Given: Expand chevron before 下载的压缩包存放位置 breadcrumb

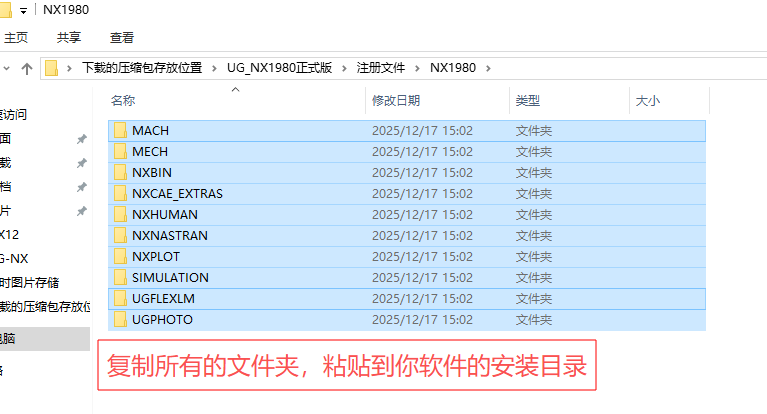Looking at the screenshot, I should click(x=69, y=69).
